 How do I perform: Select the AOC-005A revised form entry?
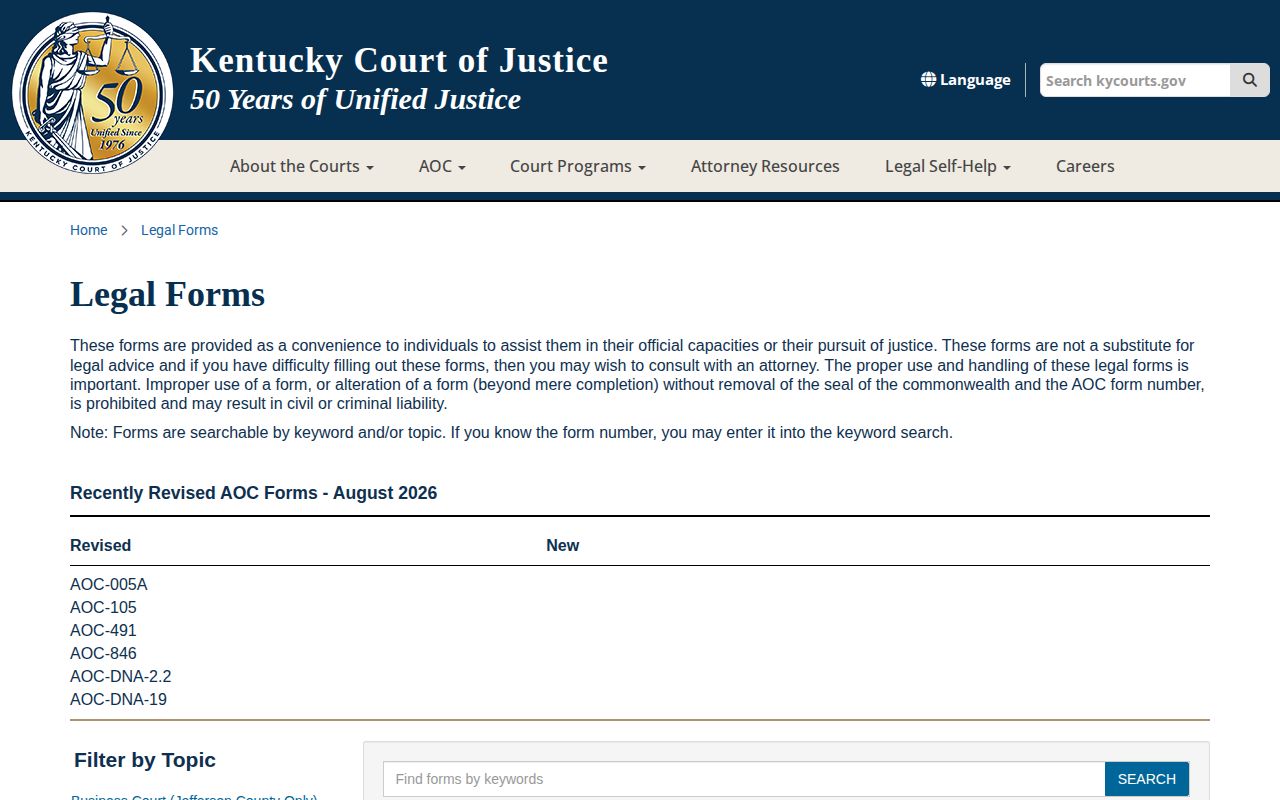click(x=108, y=584)
